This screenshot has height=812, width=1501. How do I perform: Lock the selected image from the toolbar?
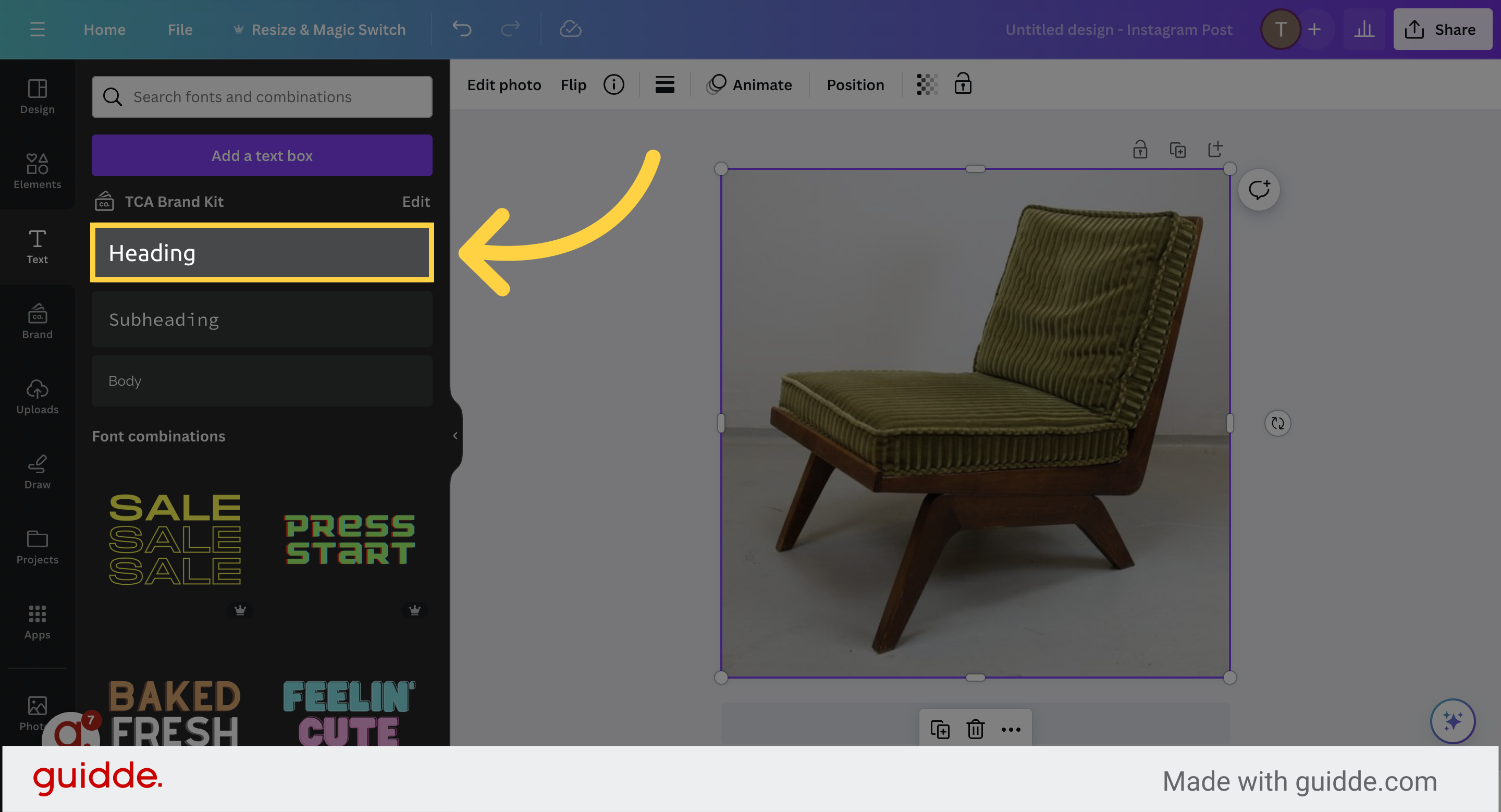(x=963, y=84)
